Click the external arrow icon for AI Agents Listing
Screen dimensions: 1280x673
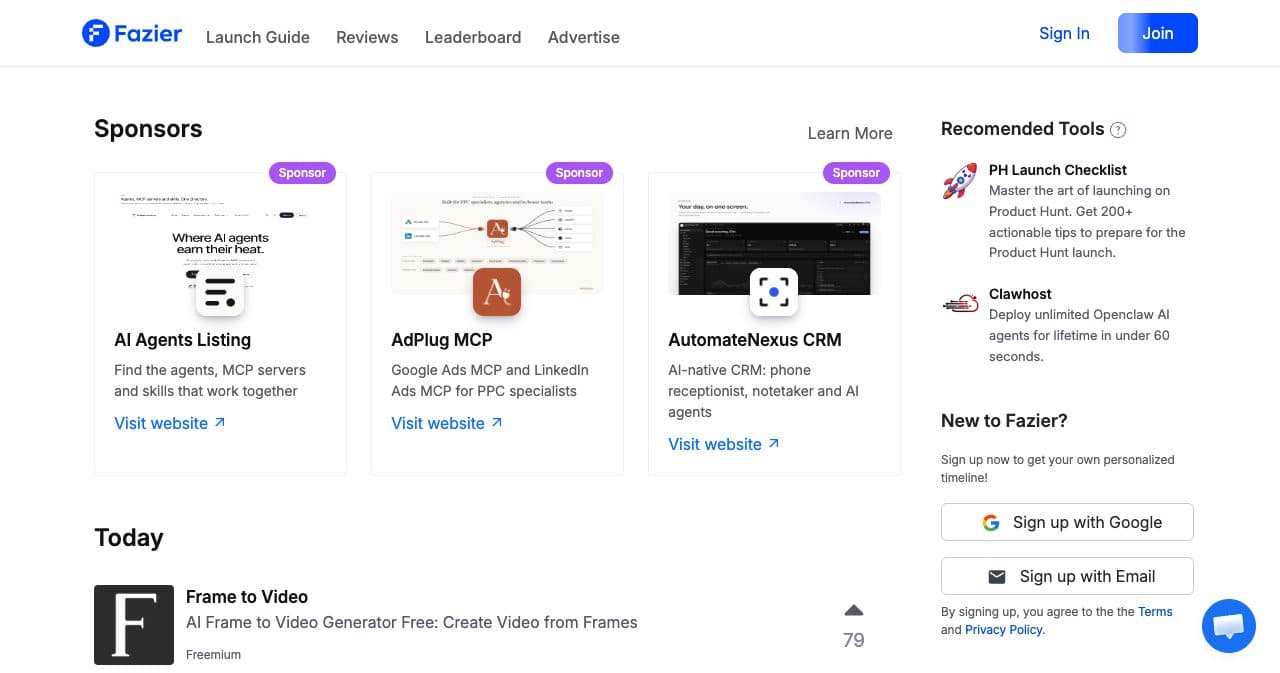pos(220,423)
